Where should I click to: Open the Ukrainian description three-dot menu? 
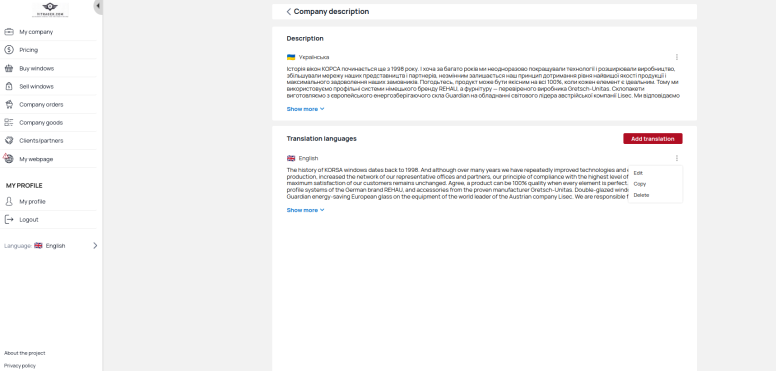tap(677, 57)
